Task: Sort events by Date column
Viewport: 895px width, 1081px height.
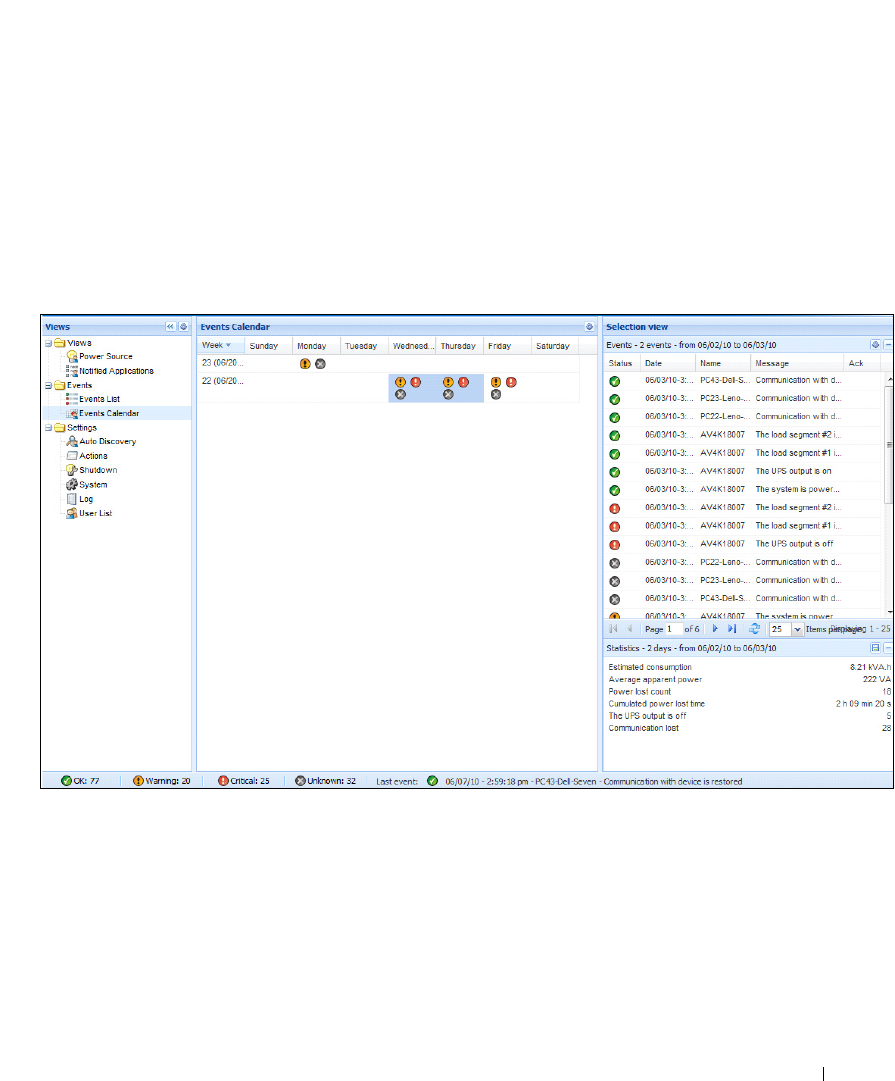Action: 667,363
